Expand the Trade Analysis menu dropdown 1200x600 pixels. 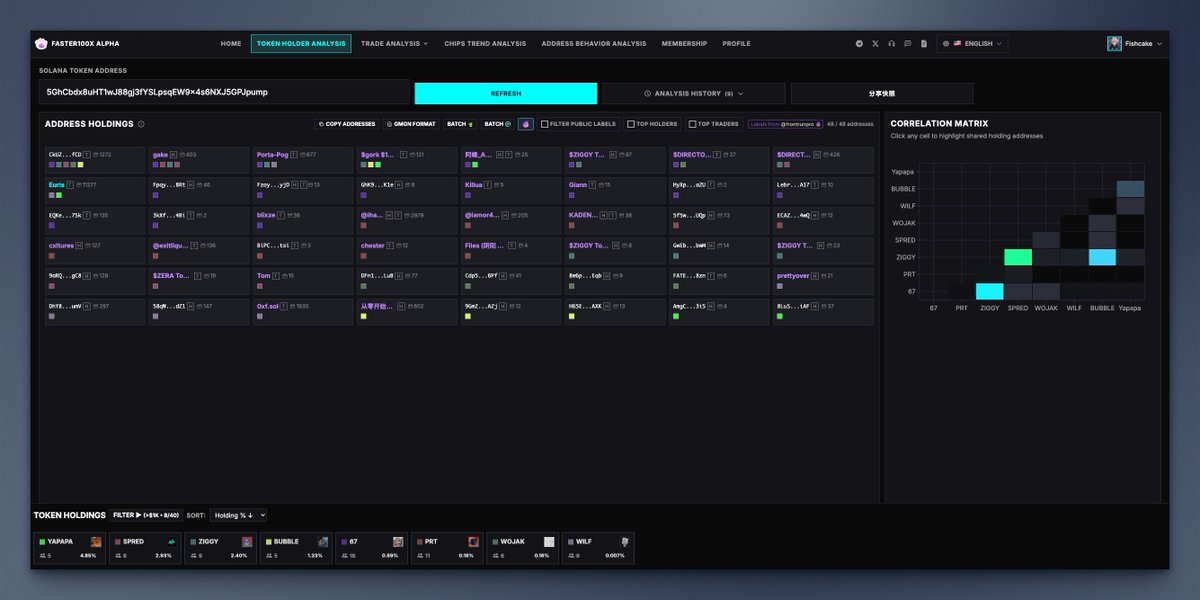(x=395, y=43)
